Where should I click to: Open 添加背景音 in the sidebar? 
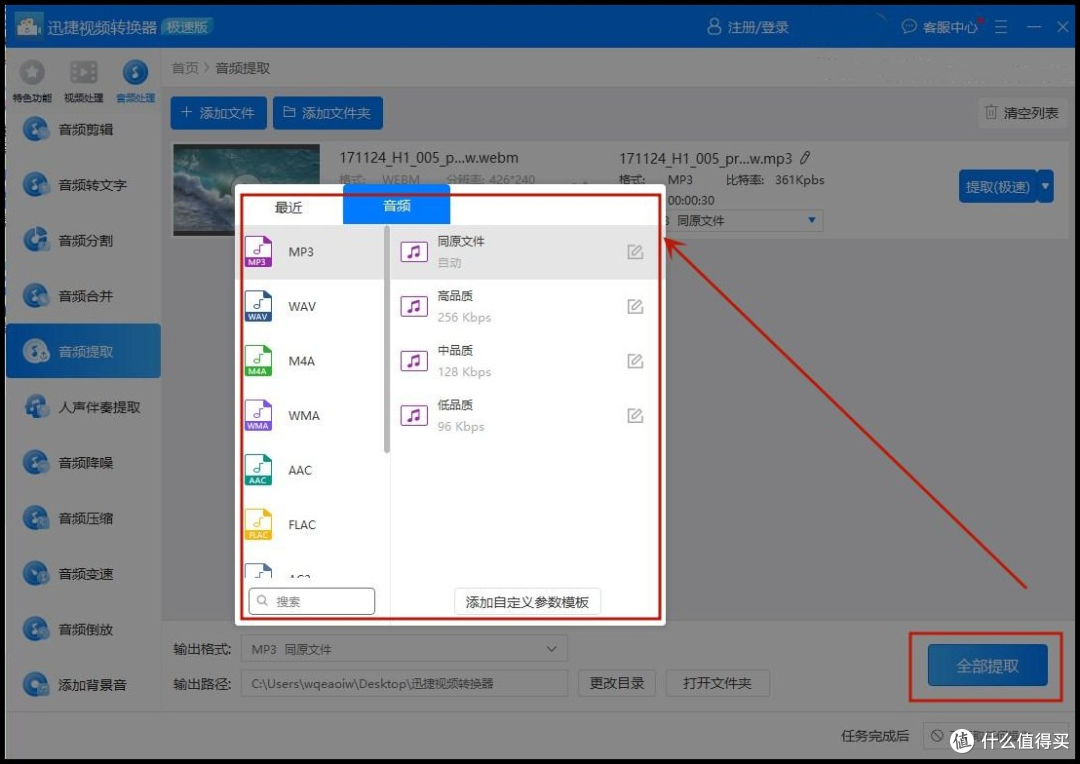(83, 685)
